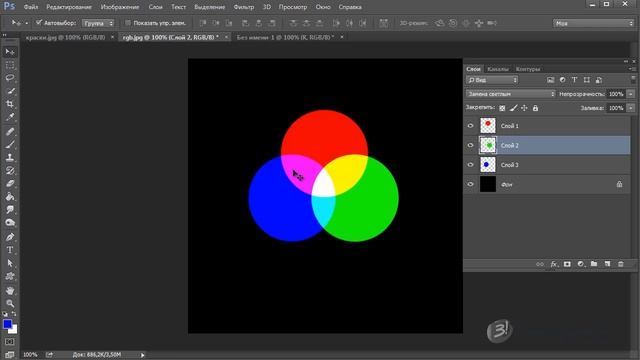Enable Показать упр. элем. checkbox

pyautogui.click(x=128, y=23)
